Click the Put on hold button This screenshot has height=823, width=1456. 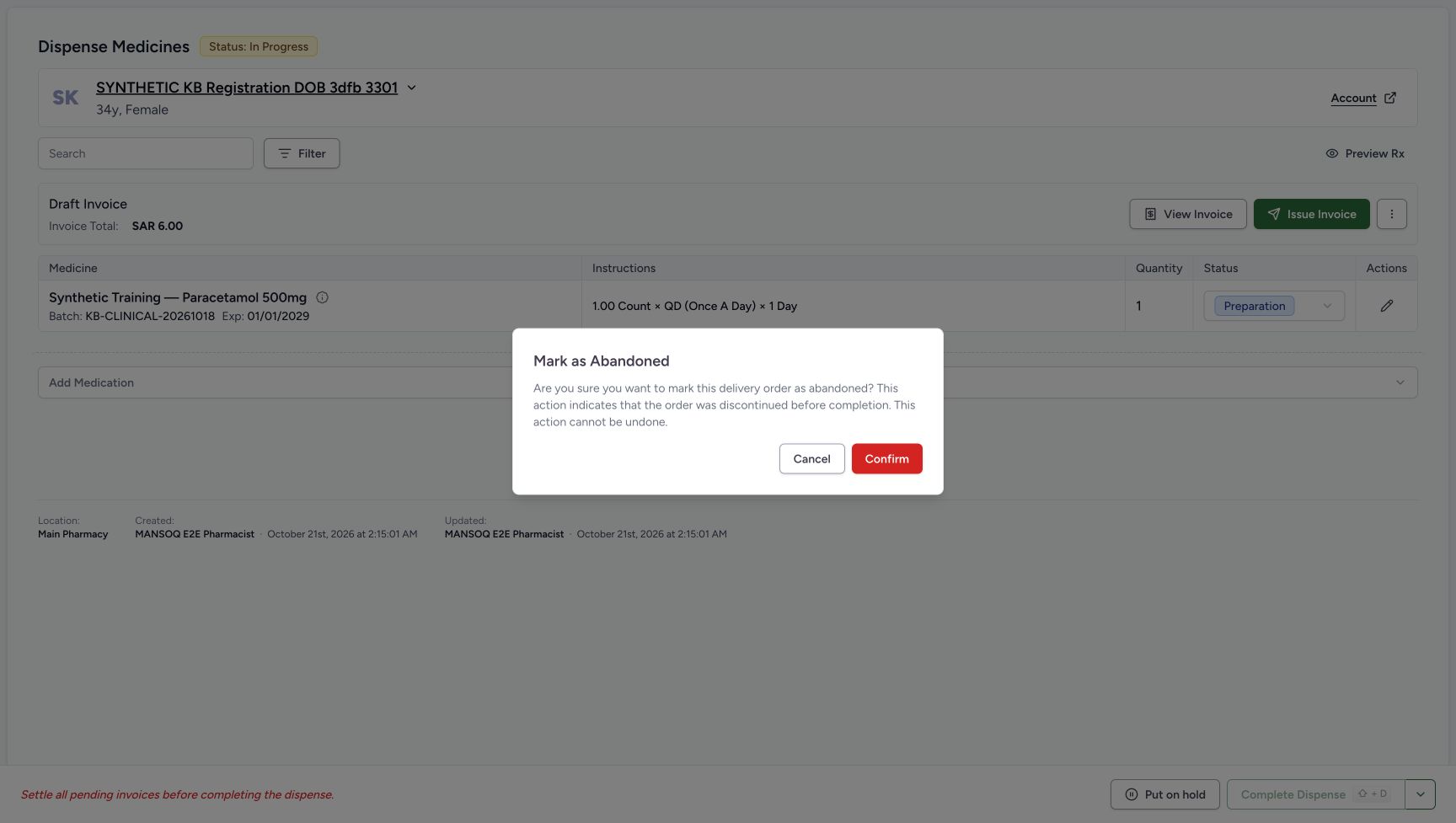(1165, 794)
